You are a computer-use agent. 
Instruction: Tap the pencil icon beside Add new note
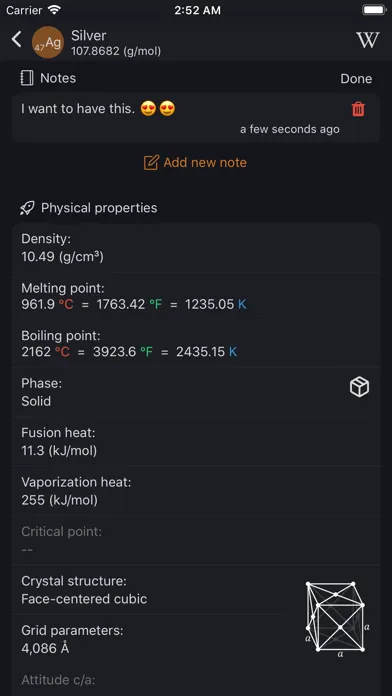(x=151, y=162)
